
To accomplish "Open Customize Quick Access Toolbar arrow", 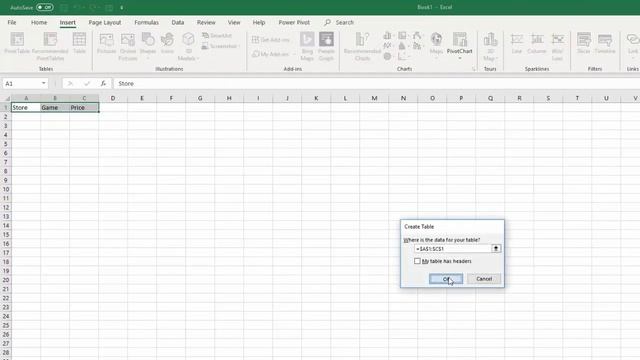I will (x=122, y=8).
